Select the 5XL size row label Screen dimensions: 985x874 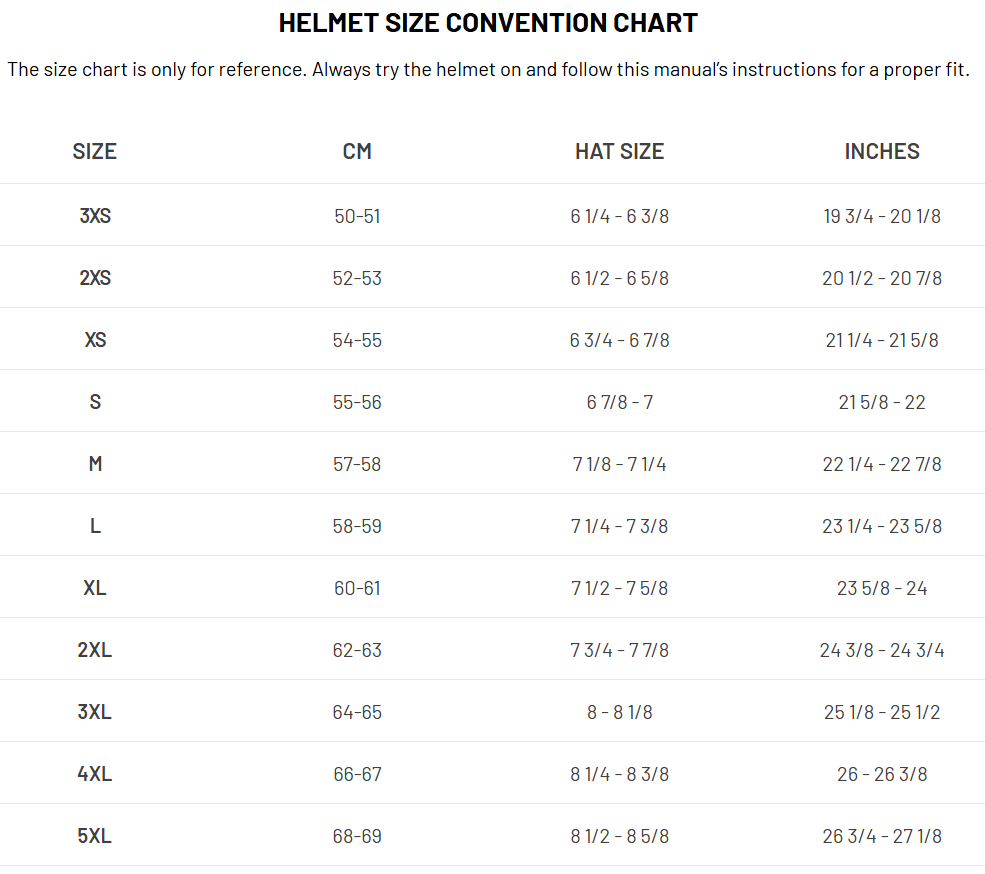pos(95,836)
